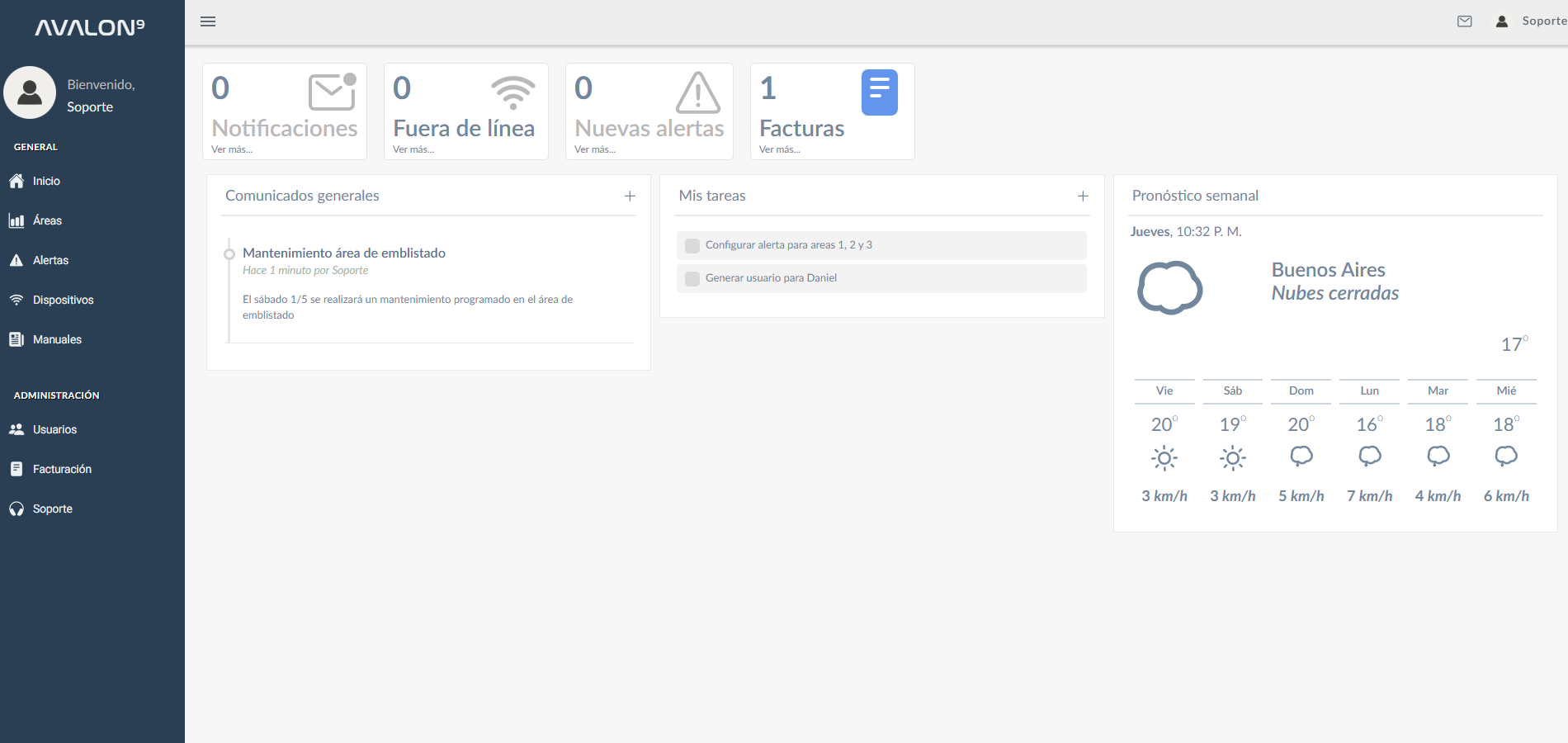The width and height of the screenshot is (1568, 743).
Task: Click the 'Nuevas alertas' card title
Action: [x=649, y=128]
